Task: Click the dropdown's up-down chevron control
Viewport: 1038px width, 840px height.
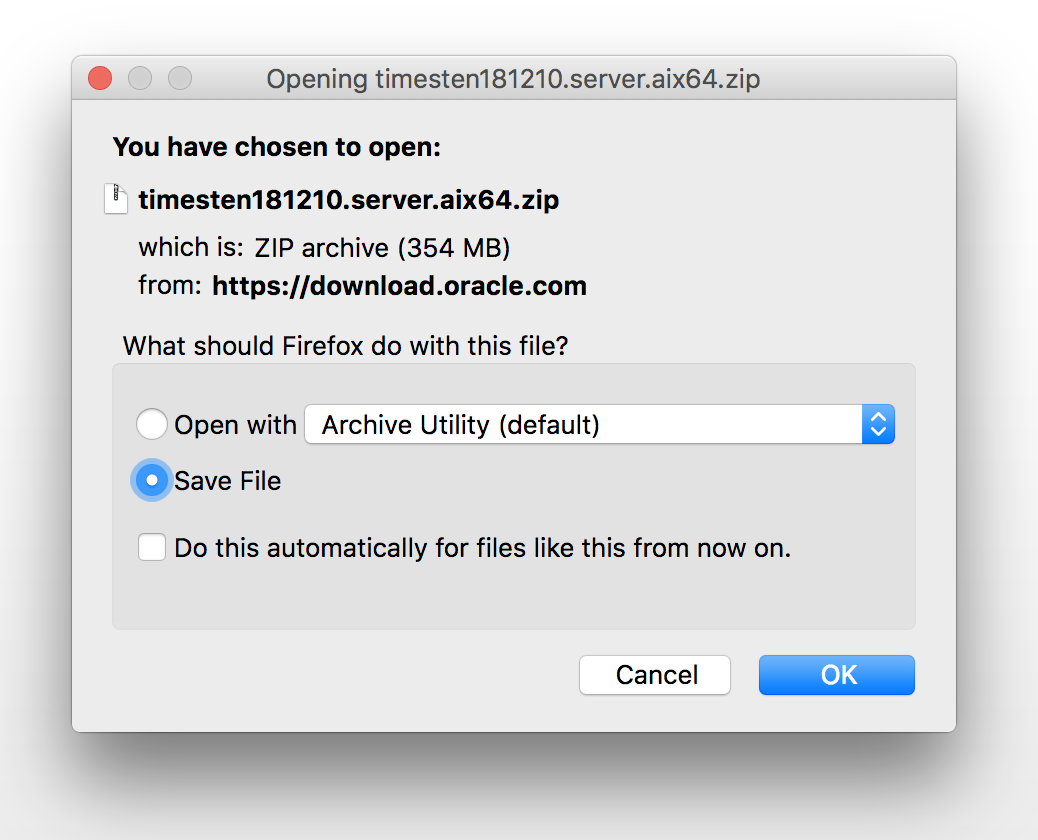Action: [878, 424]
